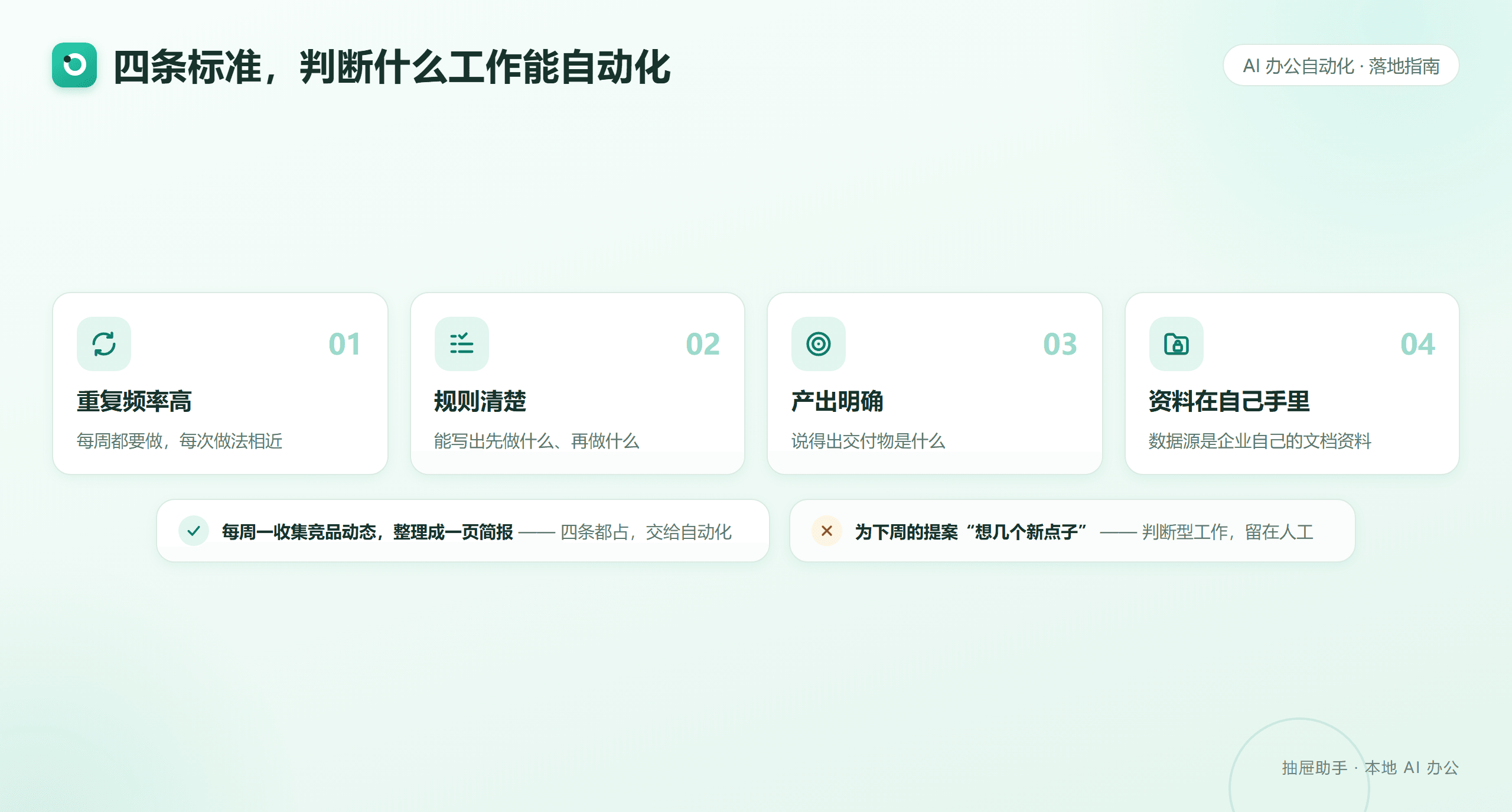1512x812 pixels.
Task: Select the slide title '四条标准，判断什么工作能自动化'
Action: (x=392, y=67)
